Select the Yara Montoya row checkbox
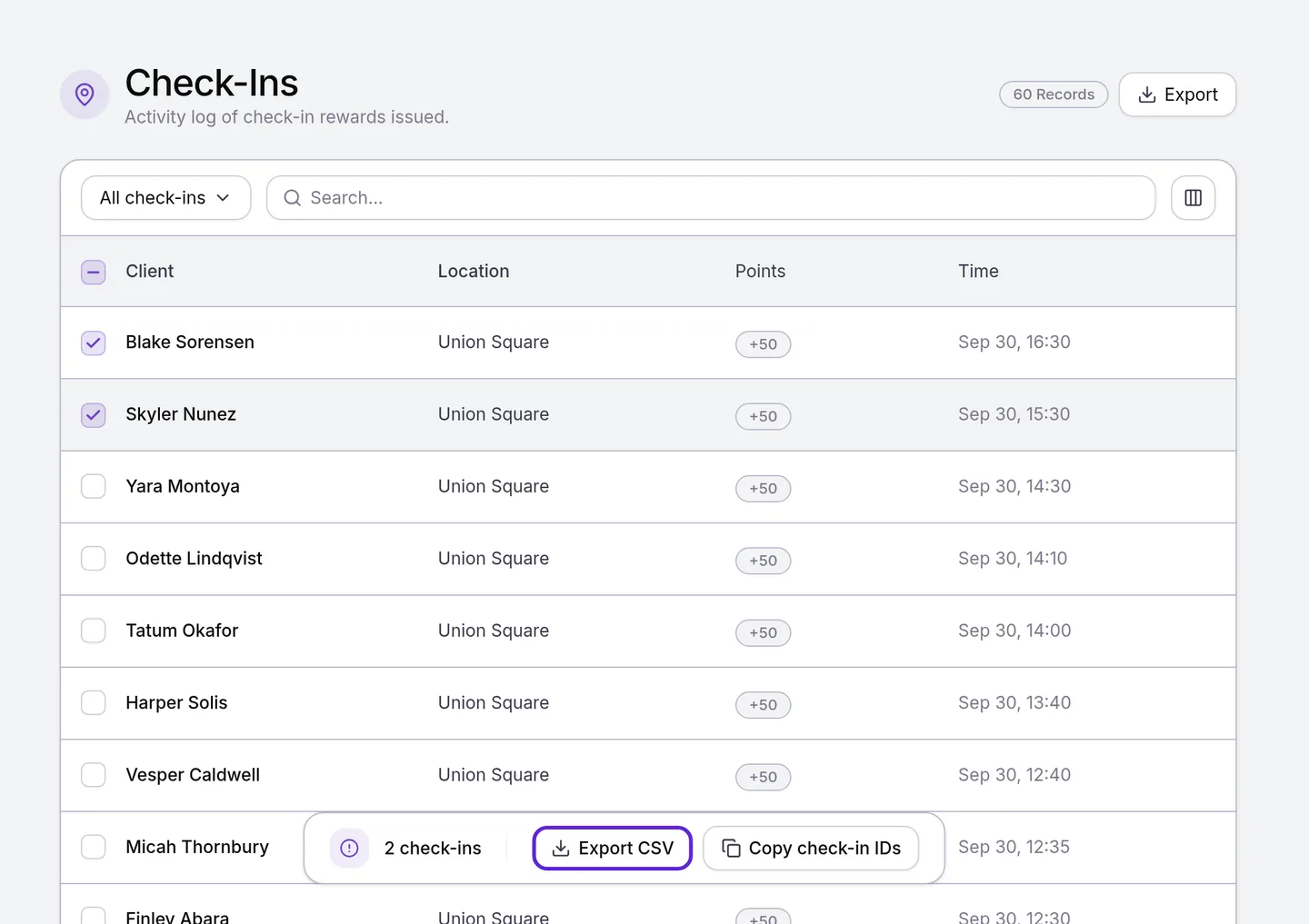Viewport: 1309px width, 924px height. point(94,487)
